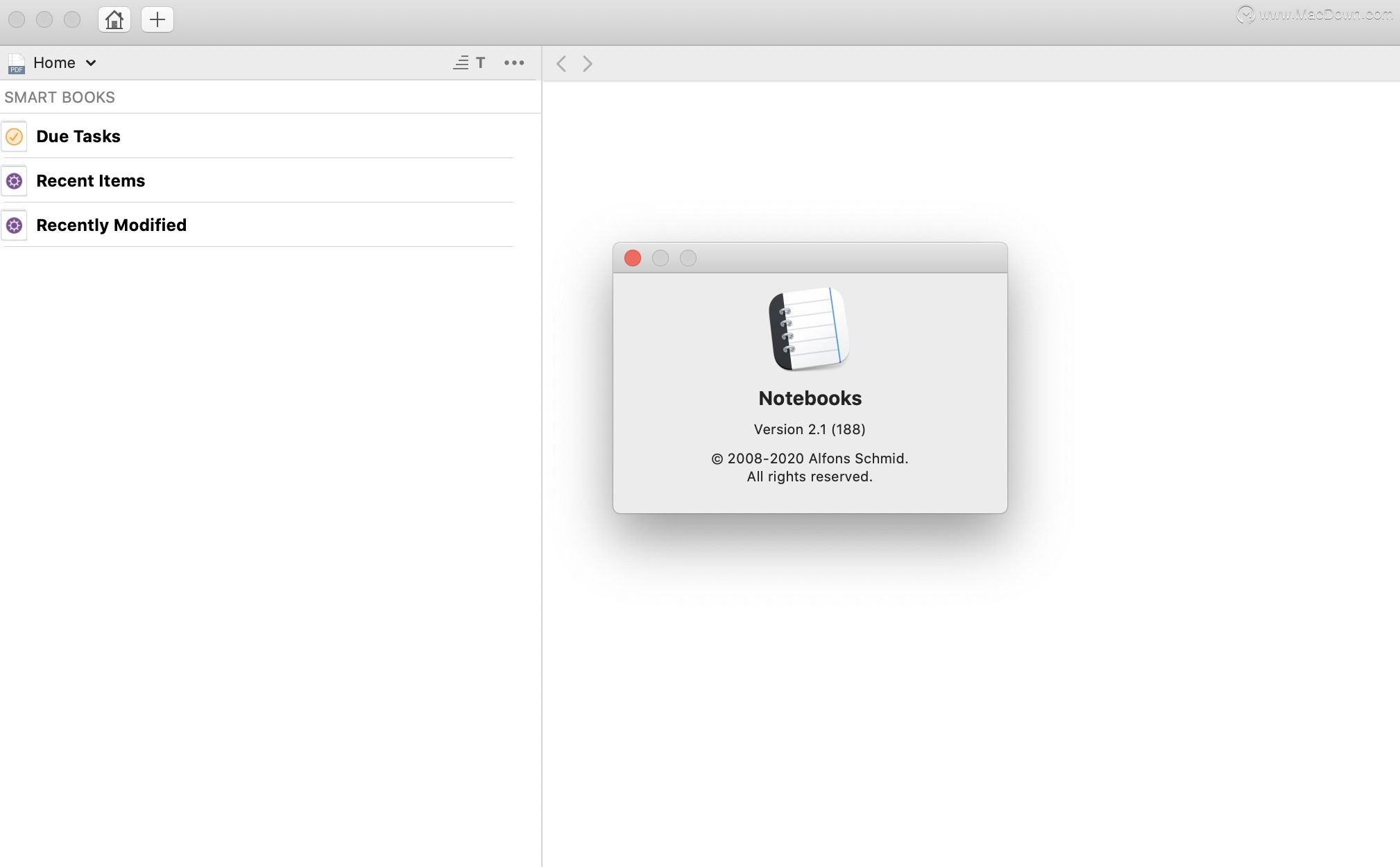1400x867 pixels.
Task: Close the About Notebooks window
Action: [632, 257]
